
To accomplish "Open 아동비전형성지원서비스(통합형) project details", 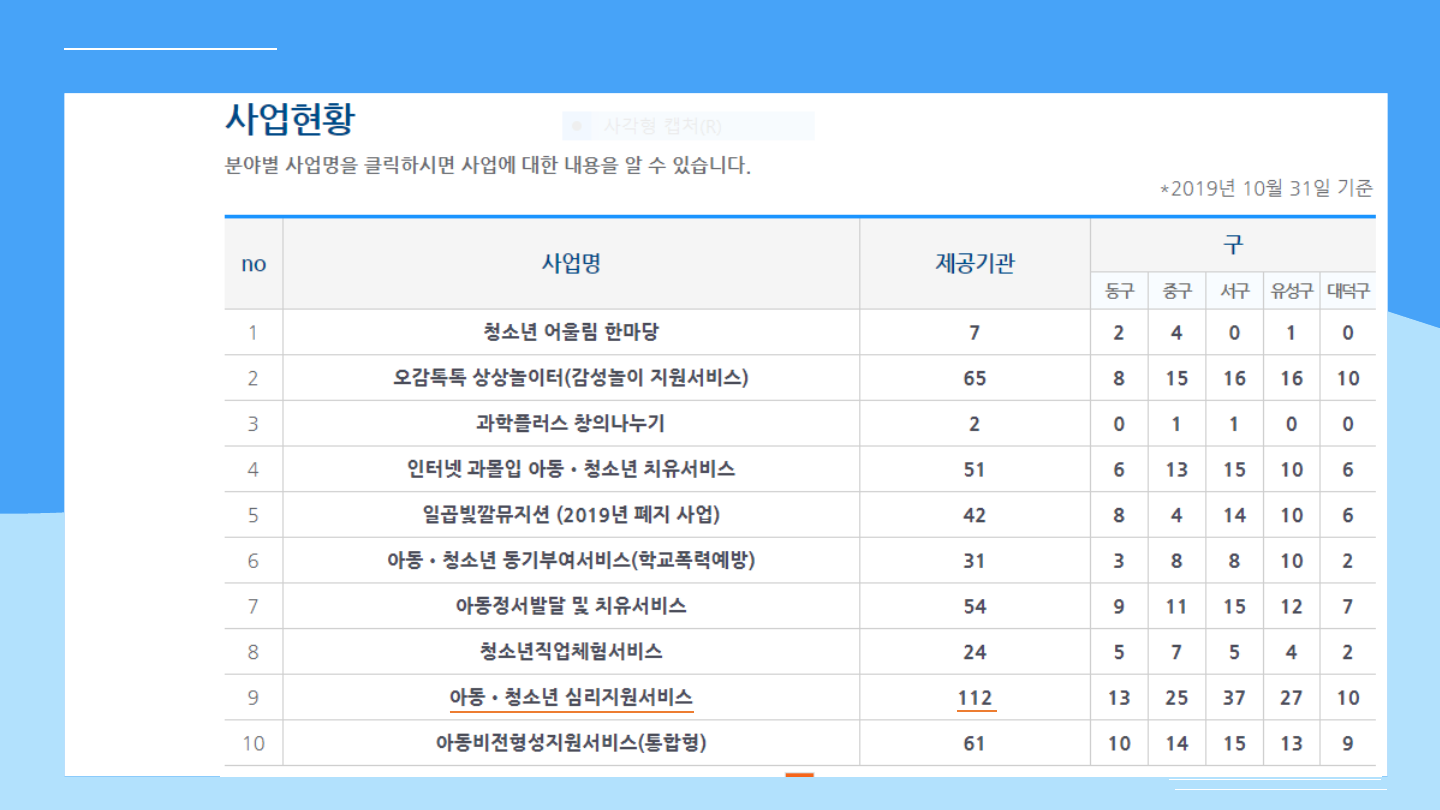I will tap(571, 743).
